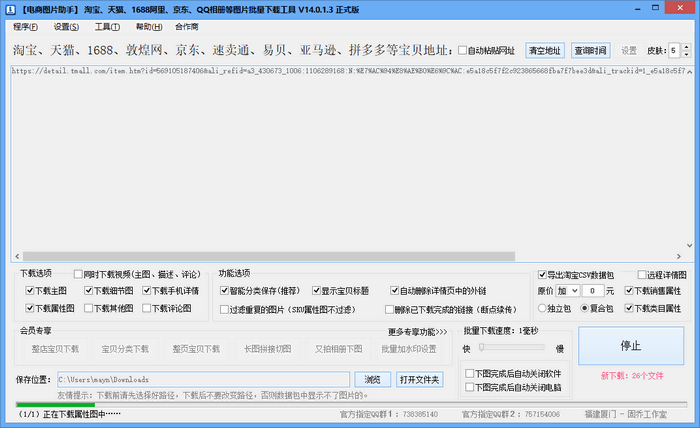Image resolution: width=700 pixels, height=428 pixels.
Task: Click the 整页宝贝下载 button
Action: 196,349
